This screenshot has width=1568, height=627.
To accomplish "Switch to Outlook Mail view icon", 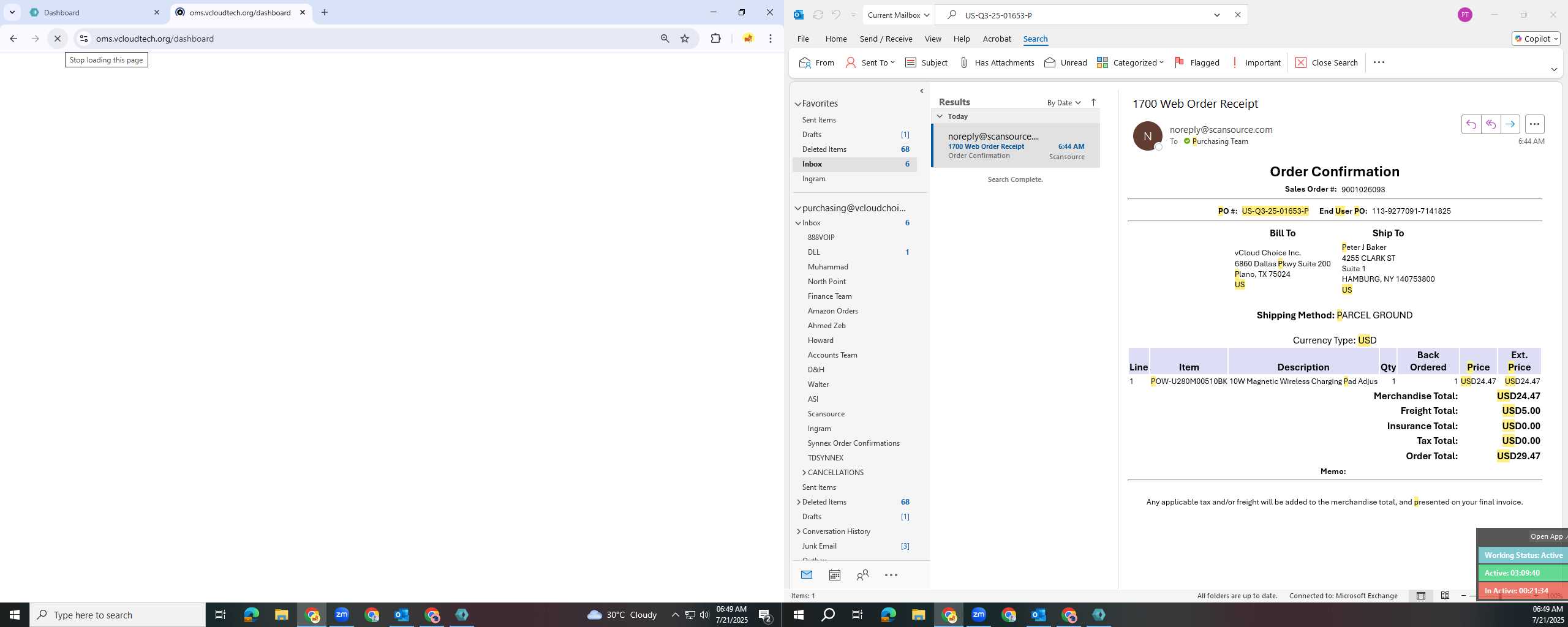I will [806, 575].
